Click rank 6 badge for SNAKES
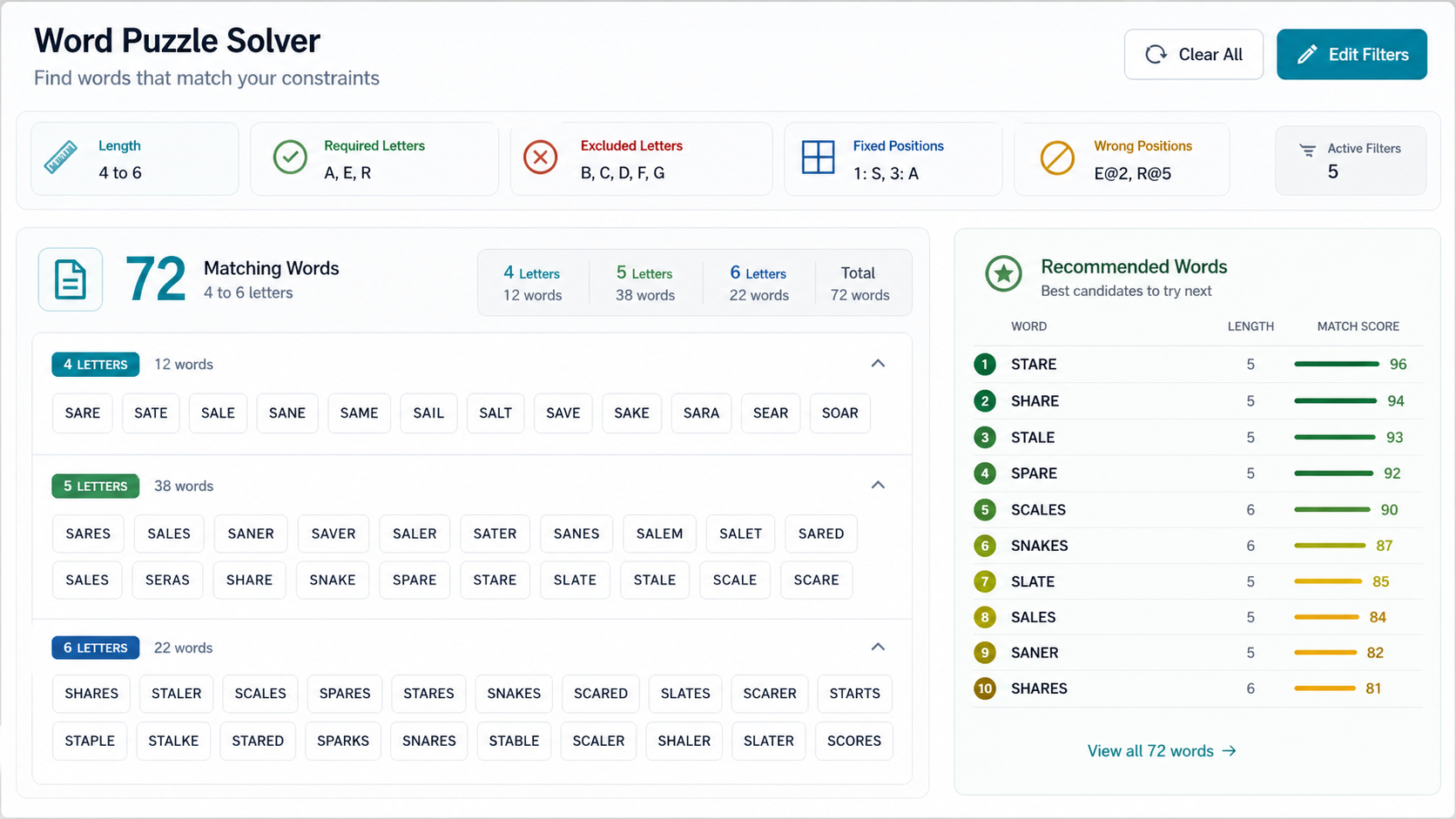The height and width of the screenshot is (819, 1456). (985, 546)
